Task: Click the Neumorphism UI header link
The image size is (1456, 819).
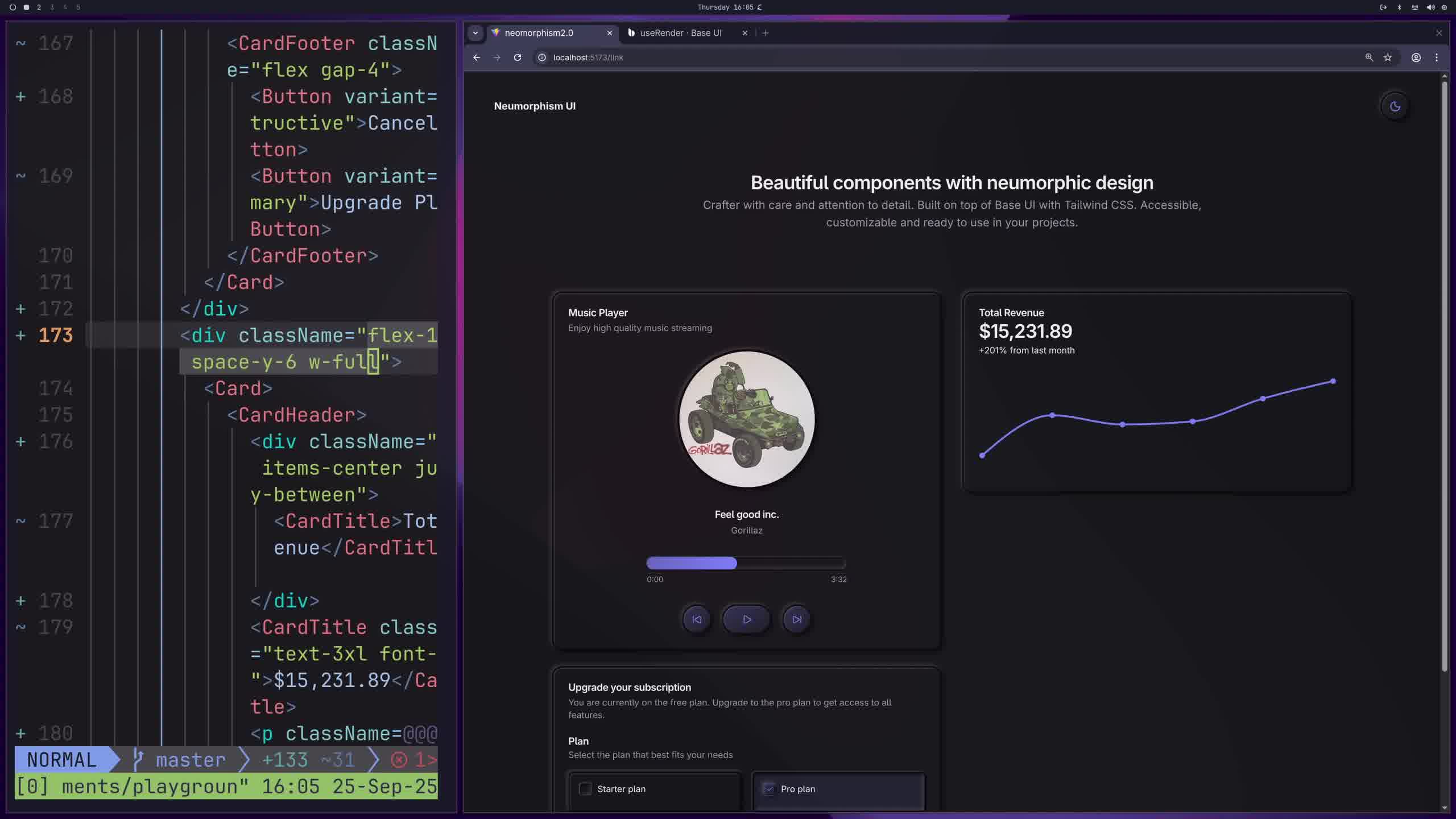Action: 535,106
